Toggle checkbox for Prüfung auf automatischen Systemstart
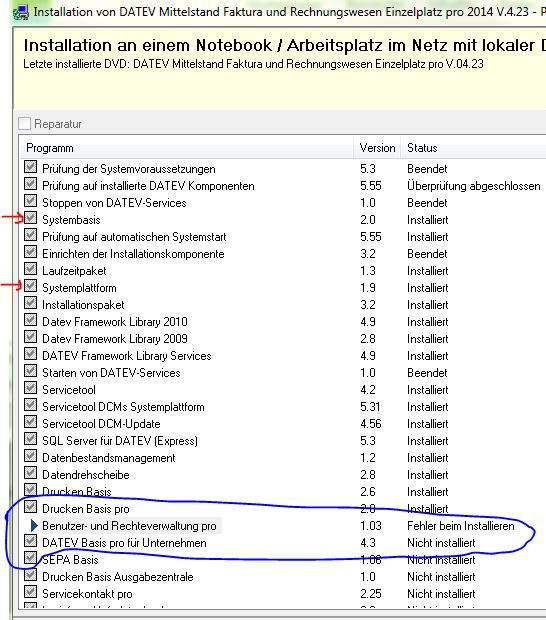 click(30, 235)
